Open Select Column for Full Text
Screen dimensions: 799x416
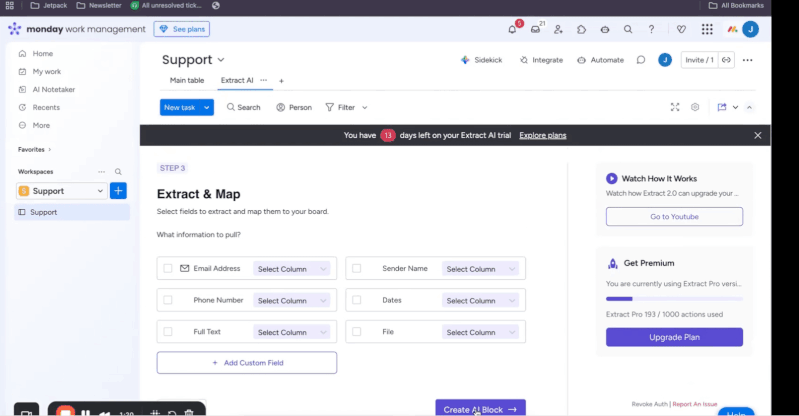291,332
